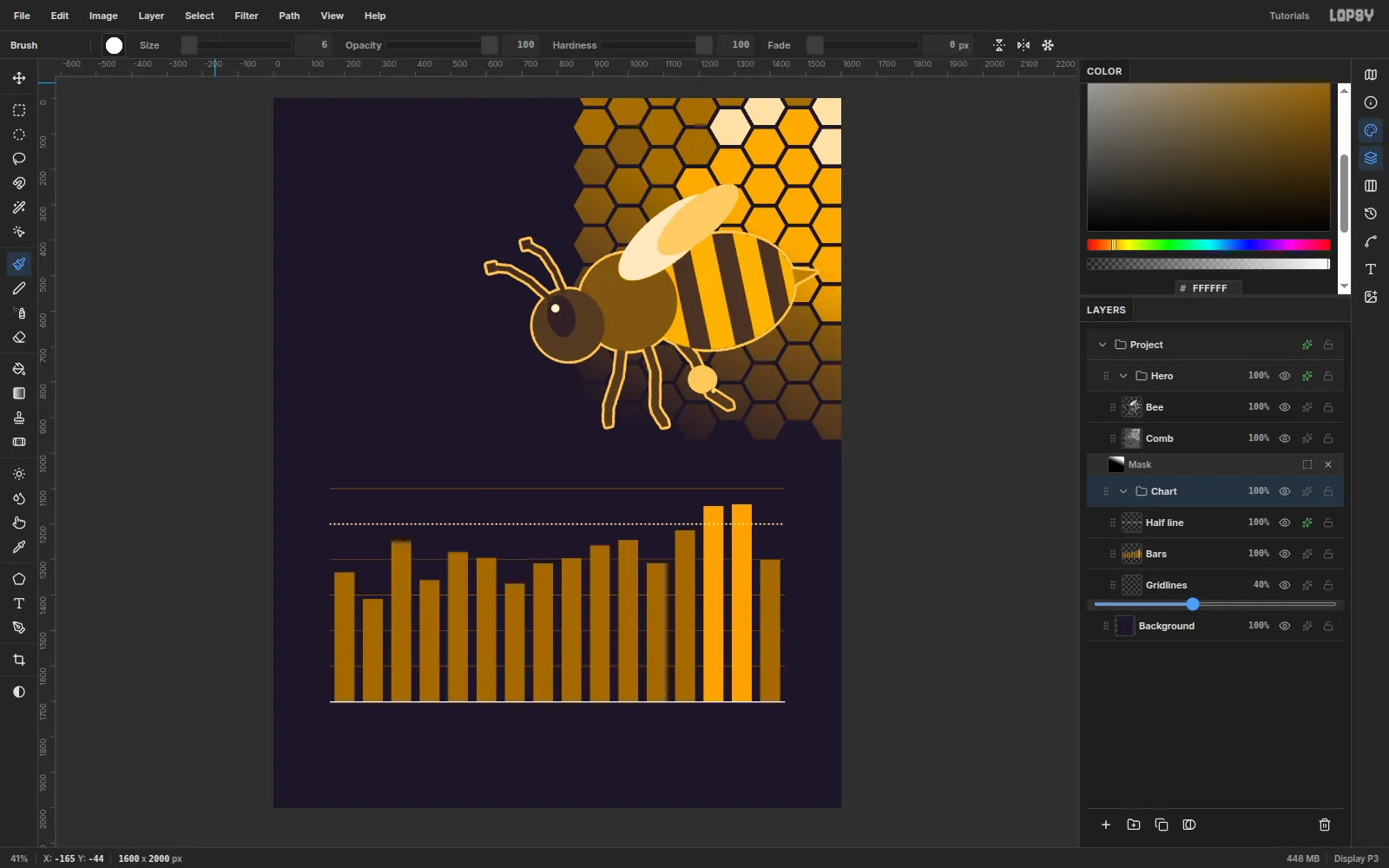Open the History panel icon
The height and width of the screenshot is (868, 1389).
point(1371,214)
